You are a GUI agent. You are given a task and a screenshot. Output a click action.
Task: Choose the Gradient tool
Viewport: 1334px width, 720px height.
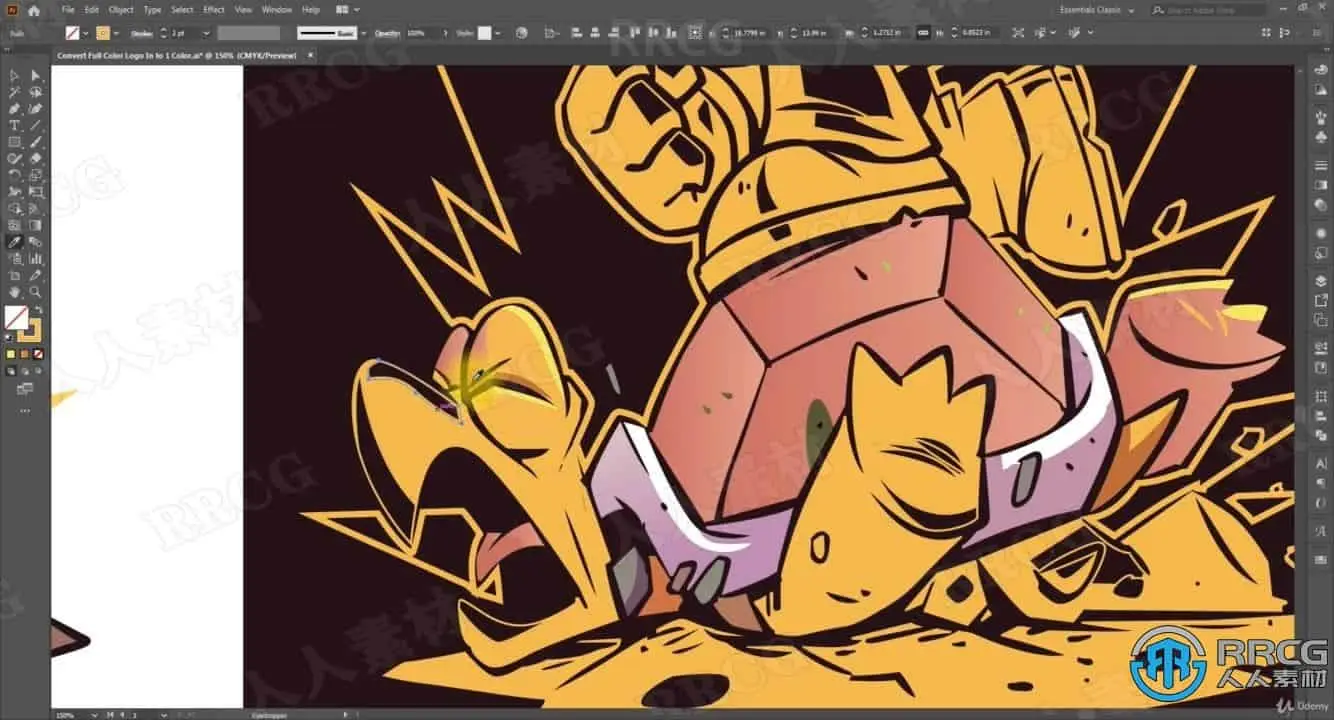point(36,225)
